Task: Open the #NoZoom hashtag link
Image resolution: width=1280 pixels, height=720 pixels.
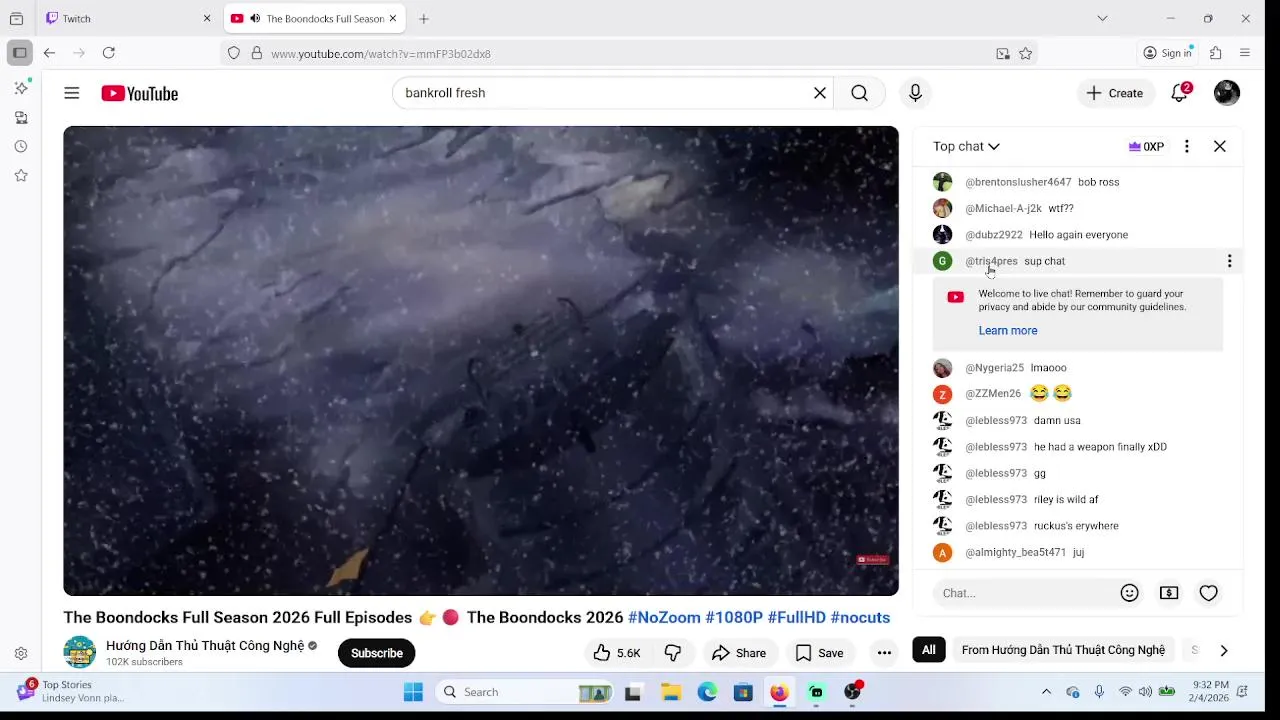Action: [664, 617]
